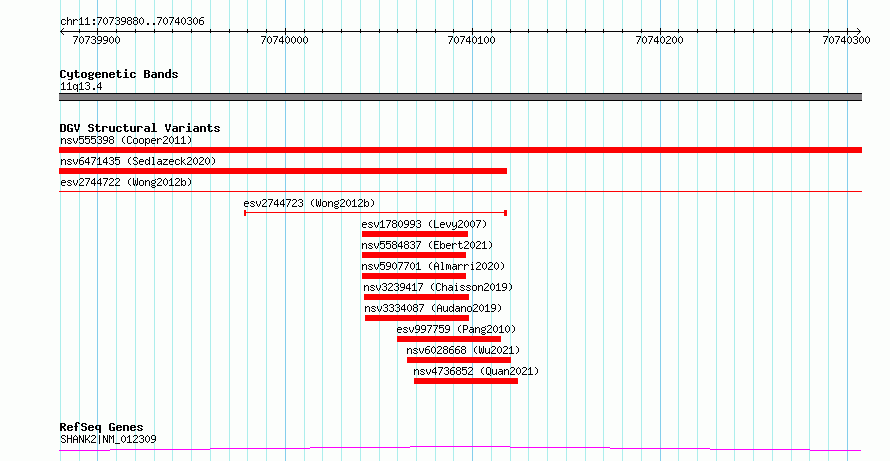Click ruler position 70740000
Screen dimensions: 890x461
point(284,40)
